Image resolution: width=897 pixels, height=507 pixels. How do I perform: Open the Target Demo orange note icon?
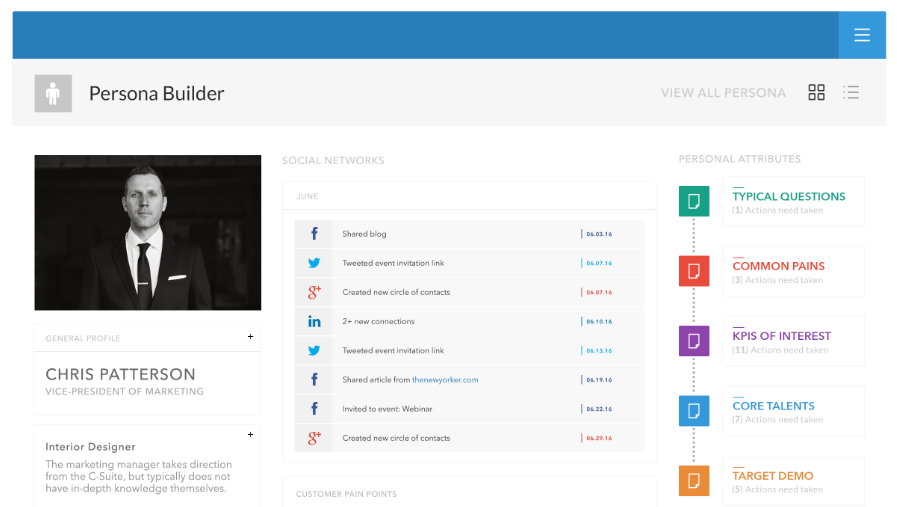694,481
